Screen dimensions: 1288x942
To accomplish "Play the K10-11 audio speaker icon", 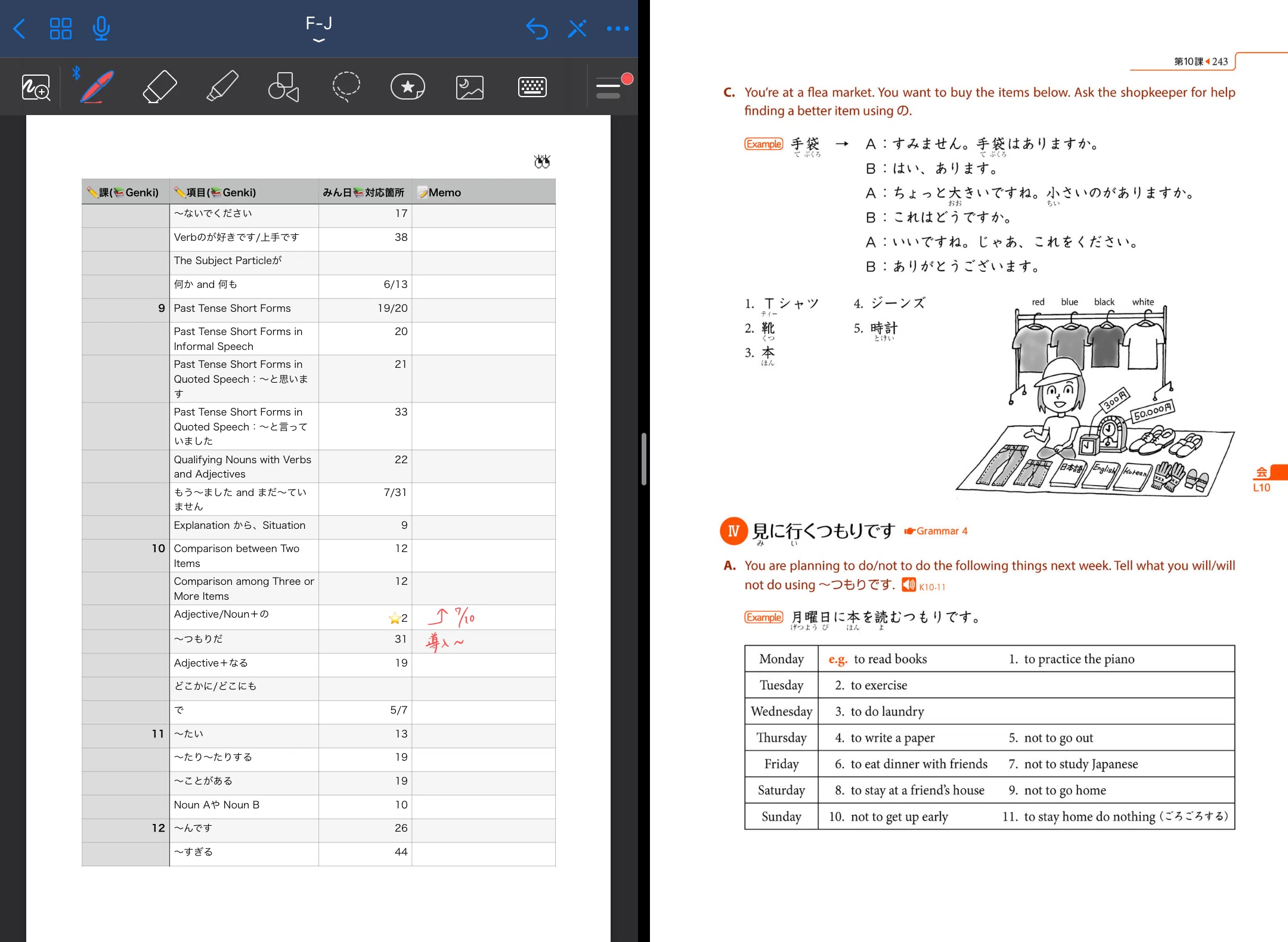I will [909, 585].
